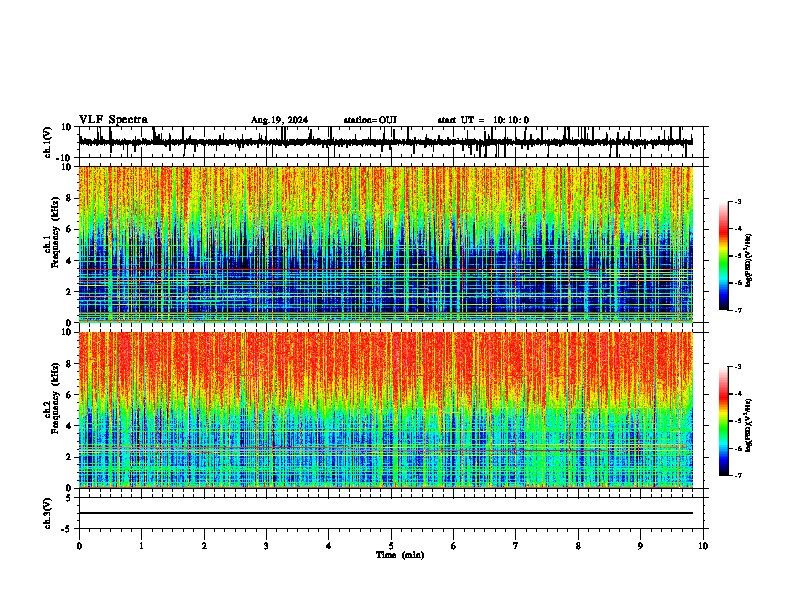Click the ch.1 spectrogram color scale bar

click(x=724, y=256)
